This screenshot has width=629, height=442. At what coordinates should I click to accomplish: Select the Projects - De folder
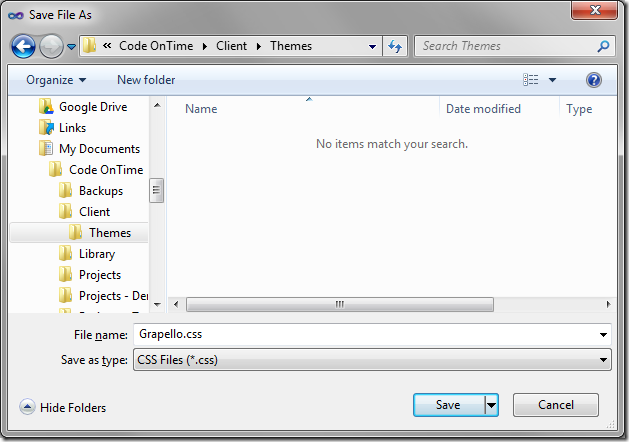[113, 296]
